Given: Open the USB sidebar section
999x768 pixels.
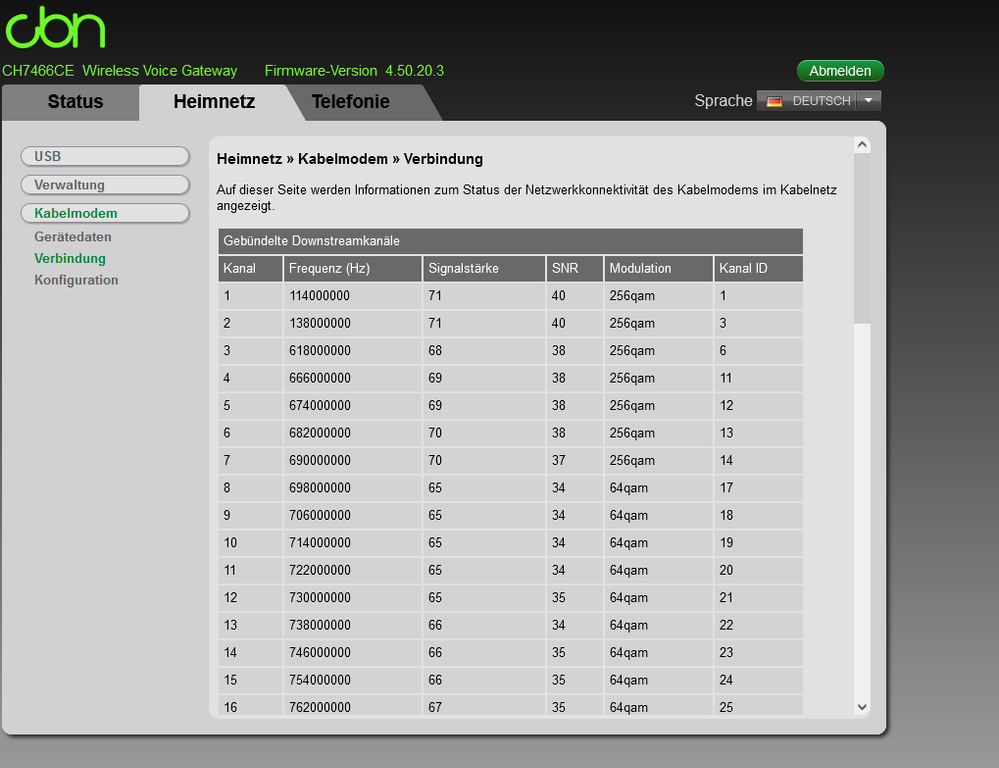Looking at the screenshot, I should point(105,156).
